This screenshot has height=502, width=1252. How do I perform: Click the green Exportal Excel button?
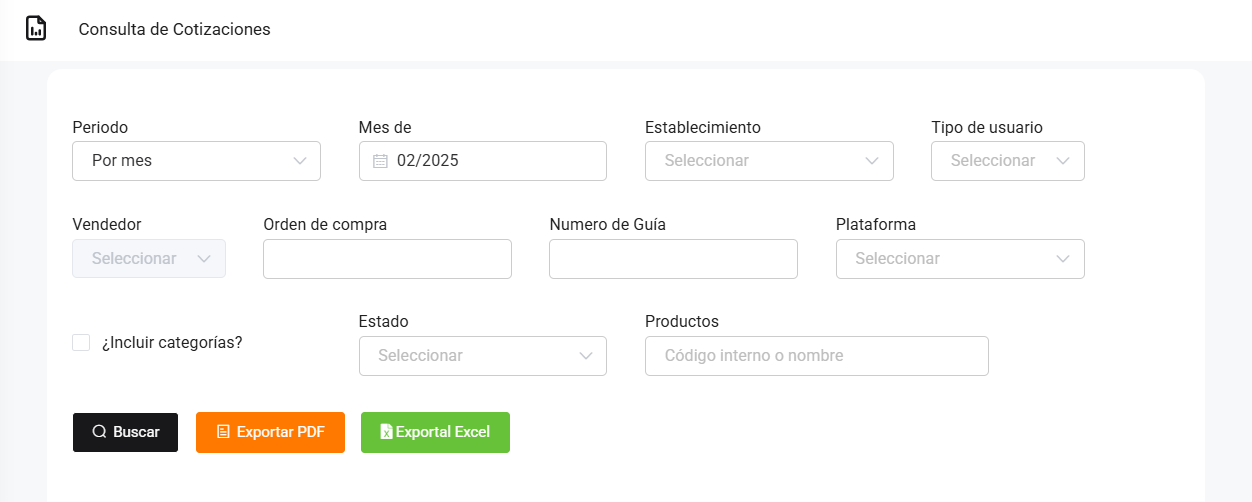(435, 432)
